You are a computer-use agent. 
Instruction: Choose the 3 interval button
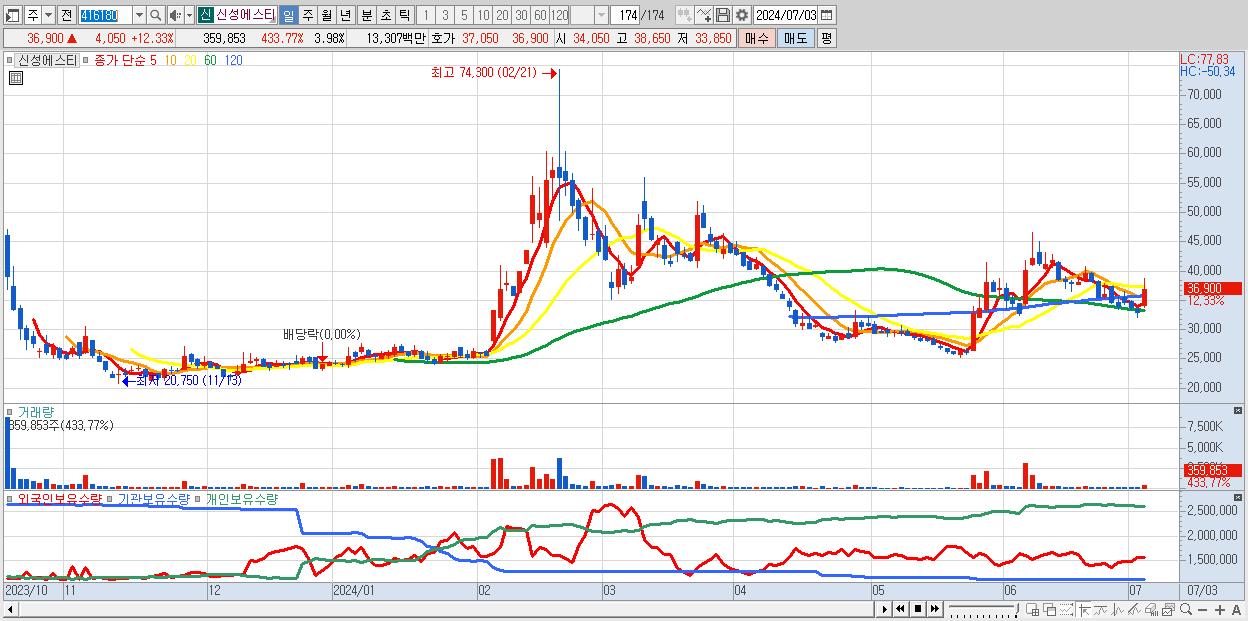tap(444, 15)
